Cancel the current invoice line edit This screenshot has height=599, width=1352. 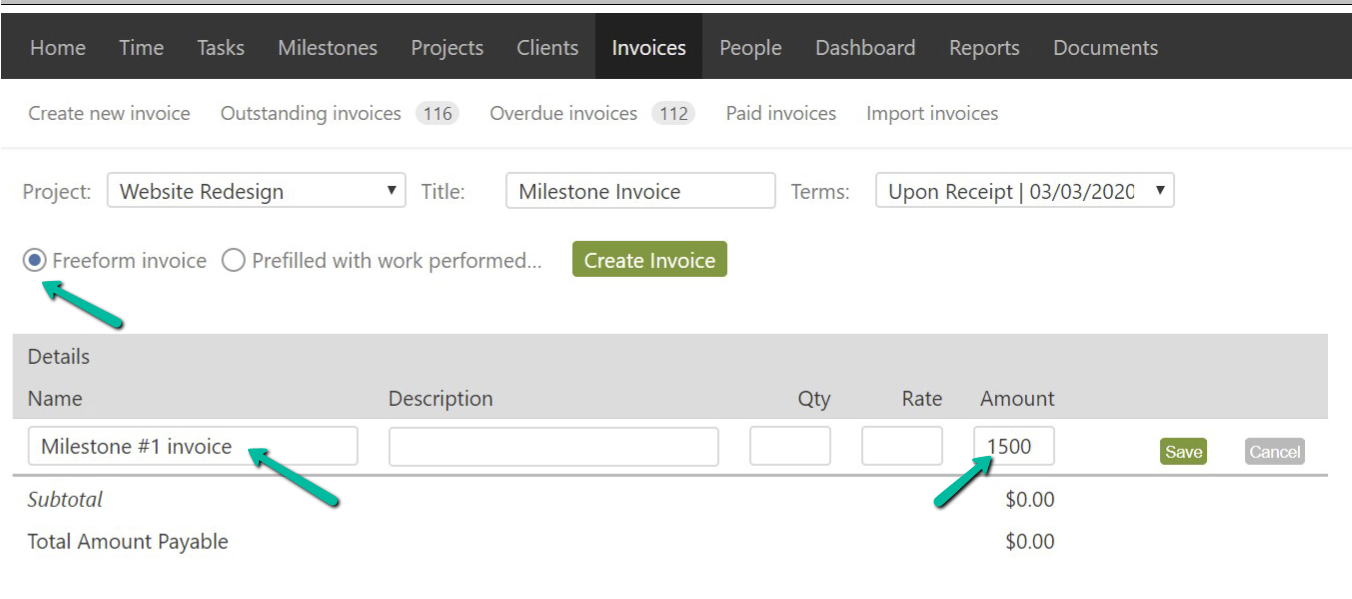1273,451
